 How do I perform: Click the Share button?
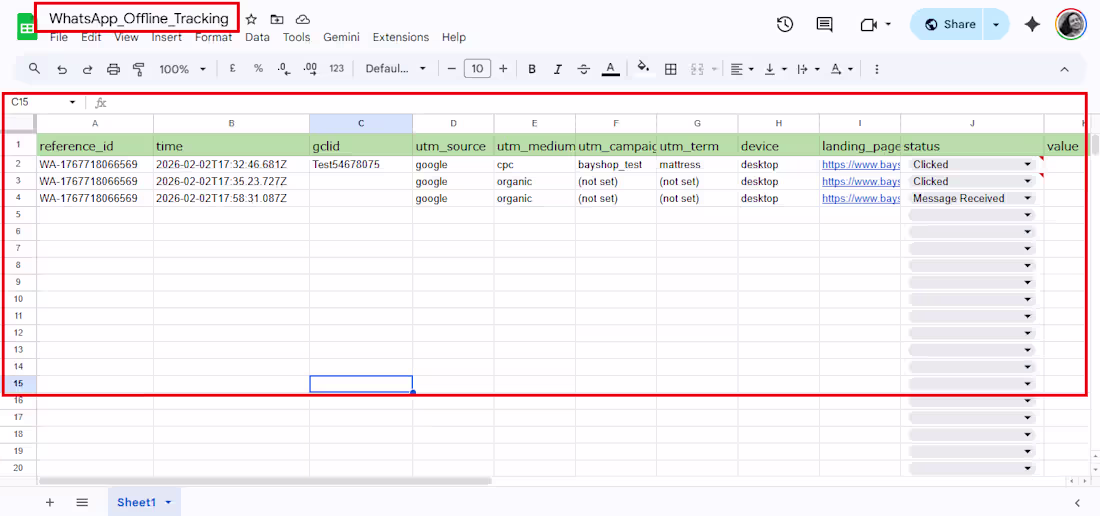click(949, 25)
